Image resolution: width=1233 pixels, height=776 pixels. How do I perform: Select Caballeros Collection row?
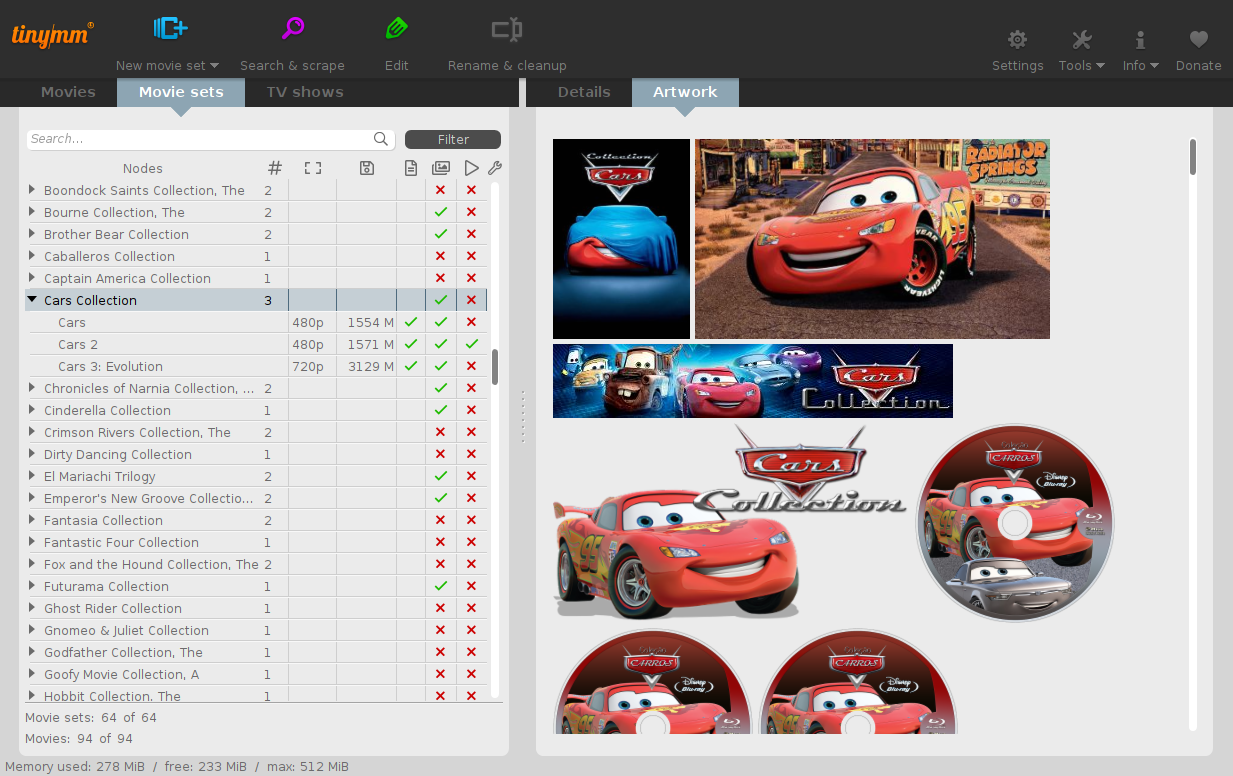(256, 256)
